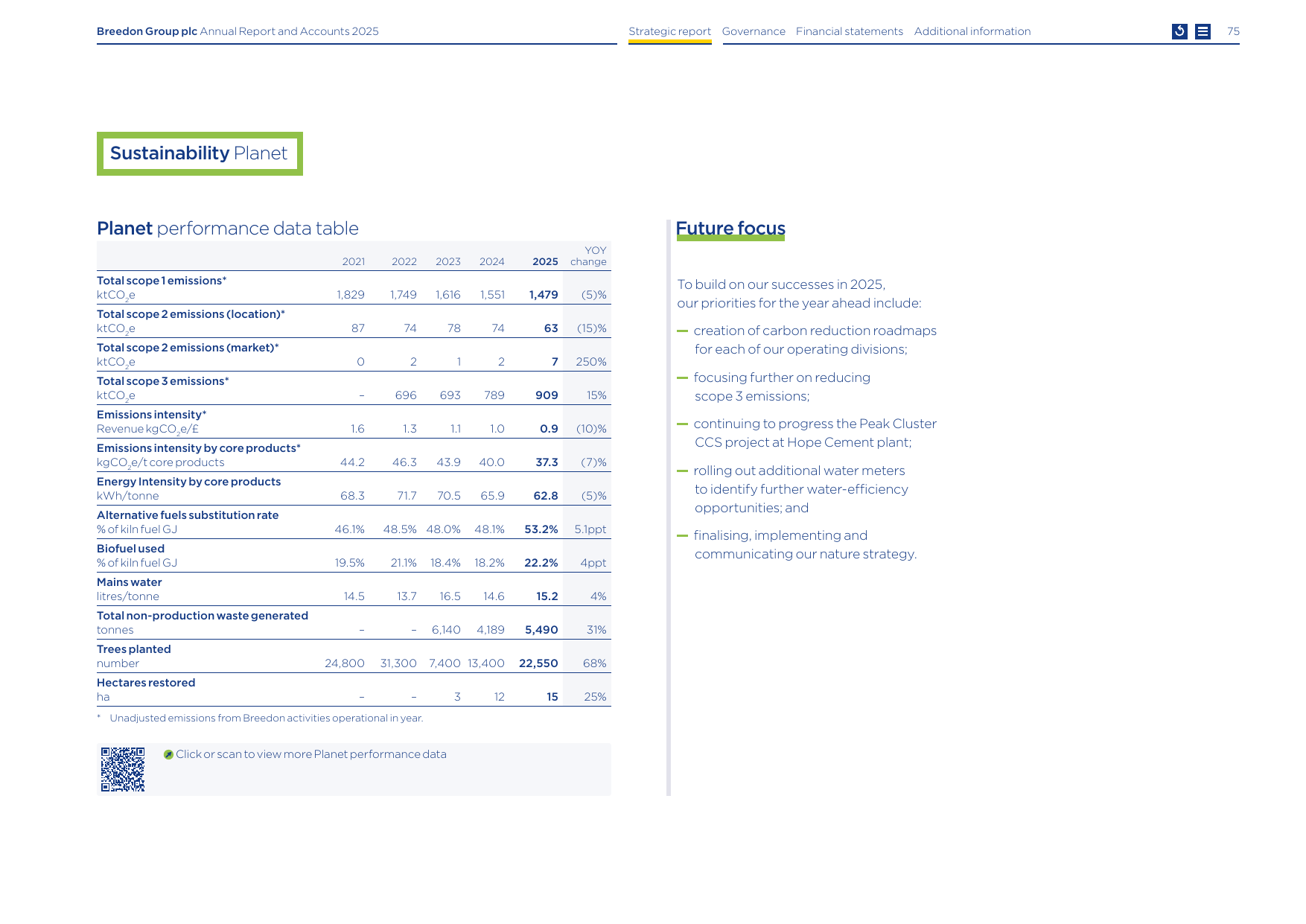Select the 'Sustainability Planet' section title
This screenshot has height=924, width=1306.
(x=199, y=153)
